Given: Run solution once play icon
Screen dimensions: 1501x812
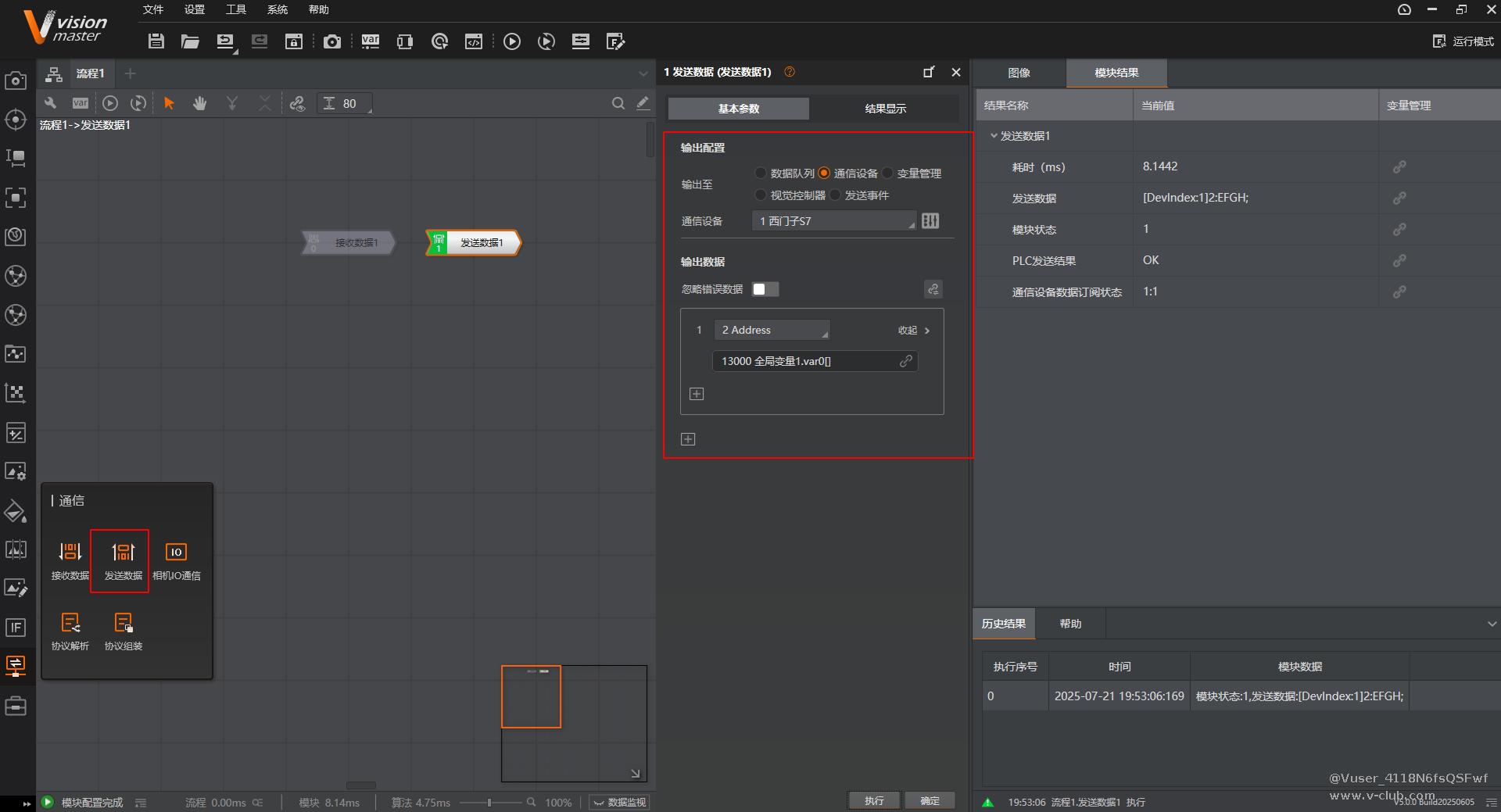Looking at the screenshot, I should point(512,41).
